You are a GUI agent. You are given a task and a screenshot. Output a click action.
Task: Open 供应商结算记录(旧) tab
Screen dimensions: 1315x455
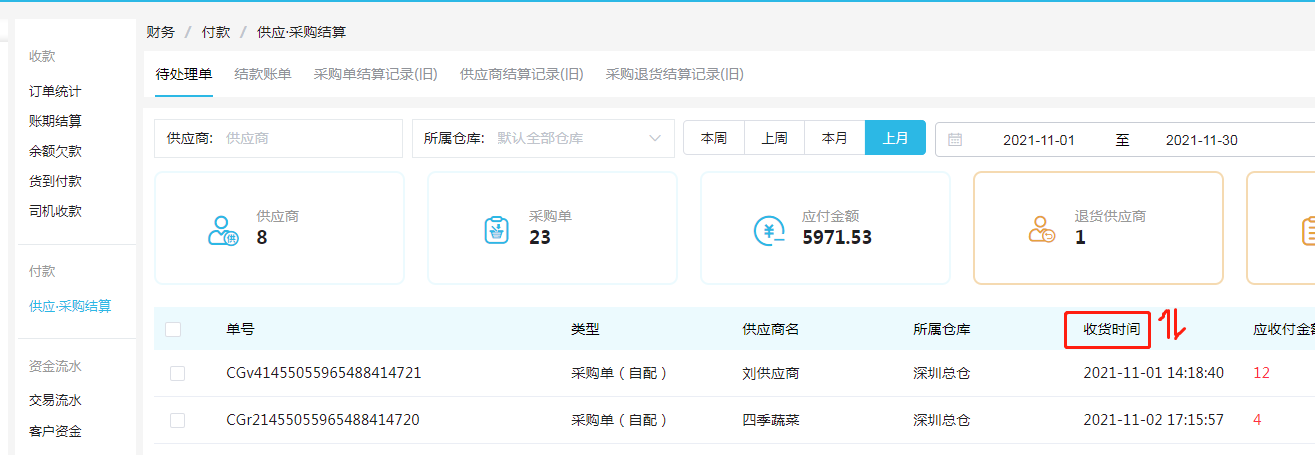[522, 74]
